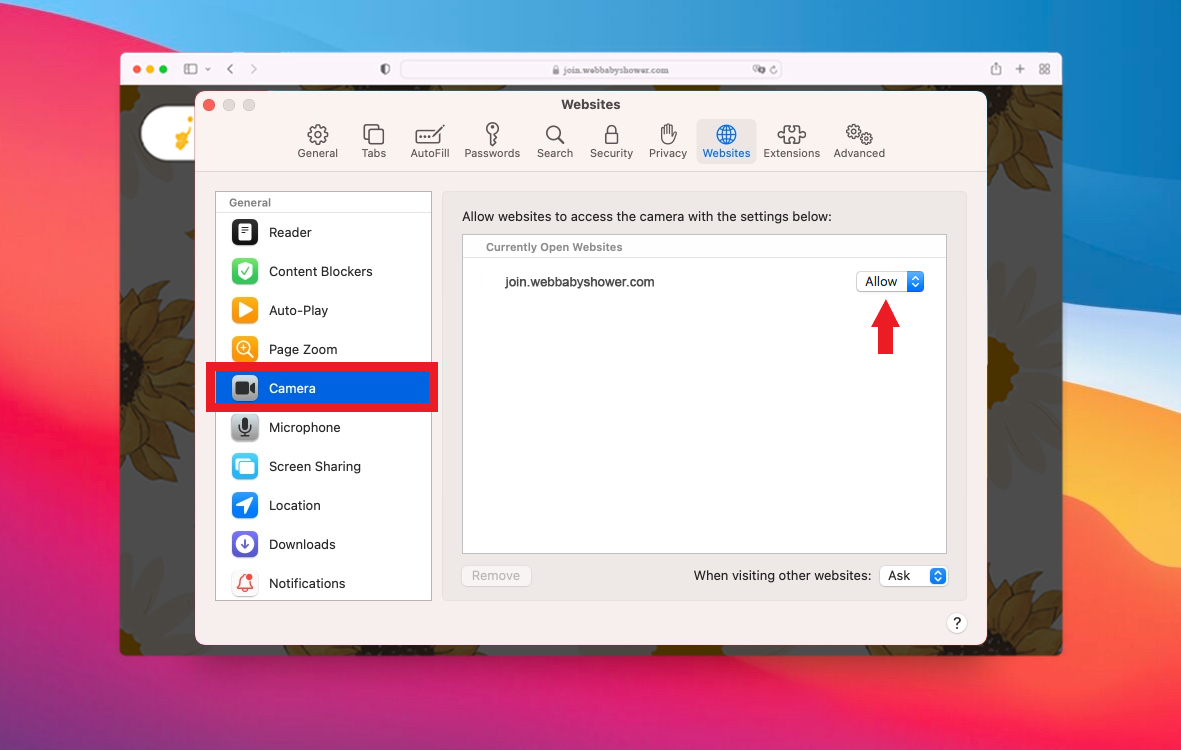Open the Tabs preferences pane

tap(374, 142)
